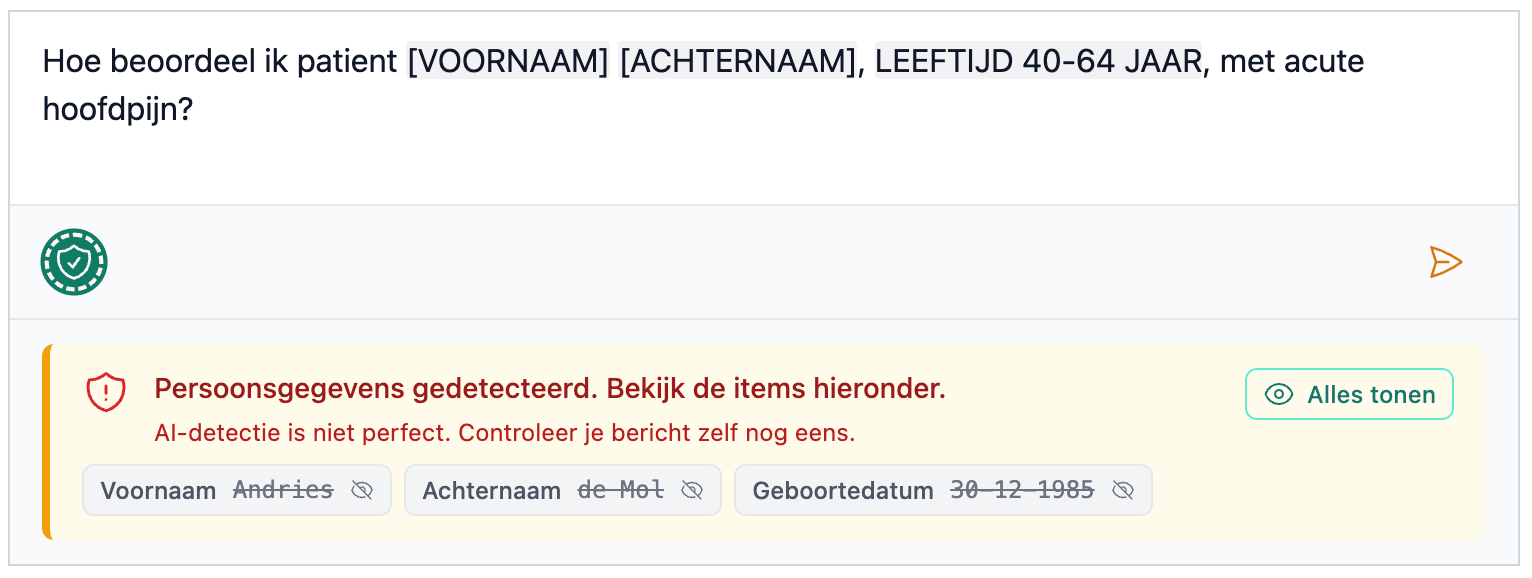1532x578 pixels.
Task: Click the Voornaam chip
Action: click(237, 490)
